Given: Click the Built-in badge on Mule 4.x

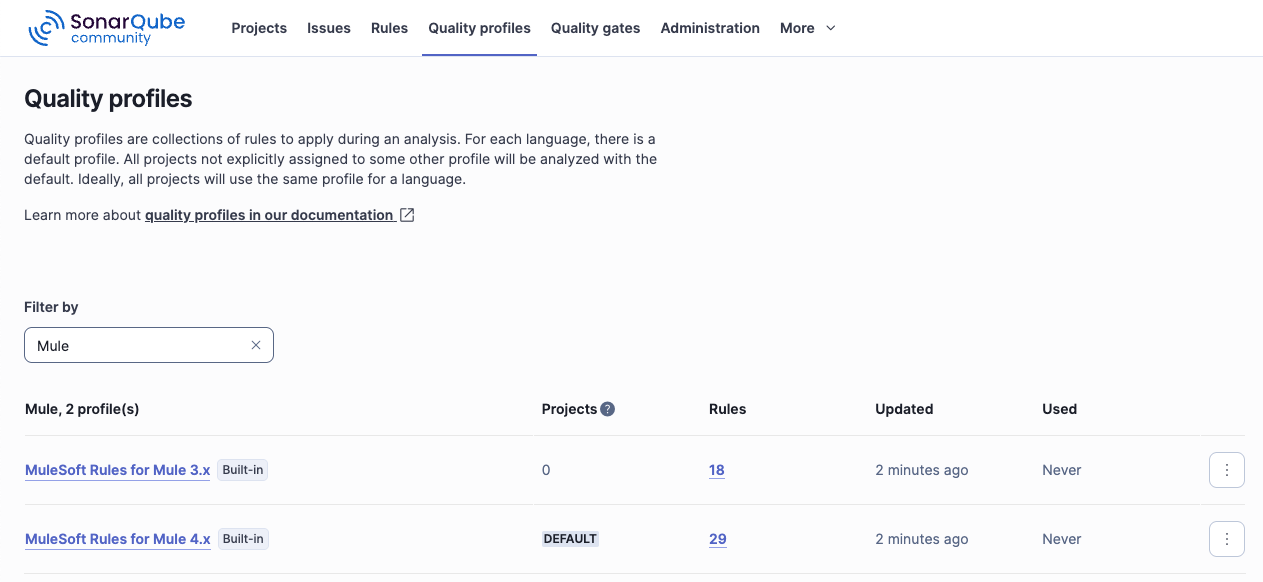Looking at the screenshot, I should [x=243, y=539].
